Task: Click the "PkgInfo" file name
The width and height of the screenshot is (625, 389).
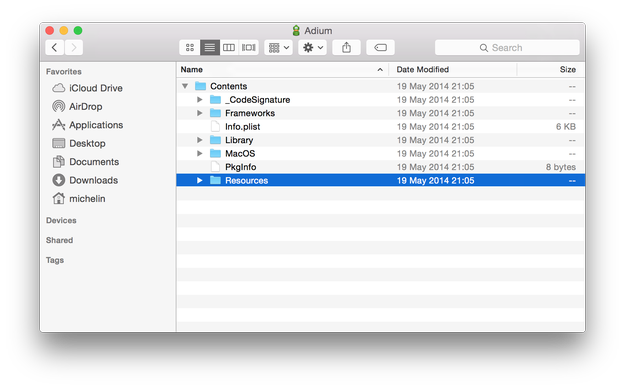Action: [x=240, y=167]
